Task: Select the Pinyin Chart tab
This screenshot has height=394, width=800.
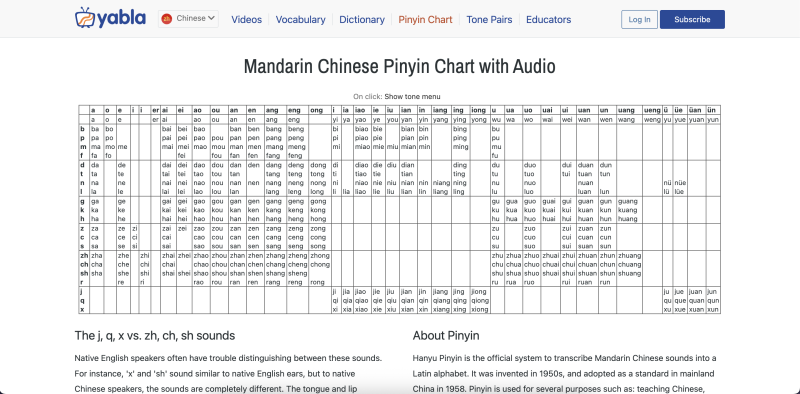Action: [426, 19]
